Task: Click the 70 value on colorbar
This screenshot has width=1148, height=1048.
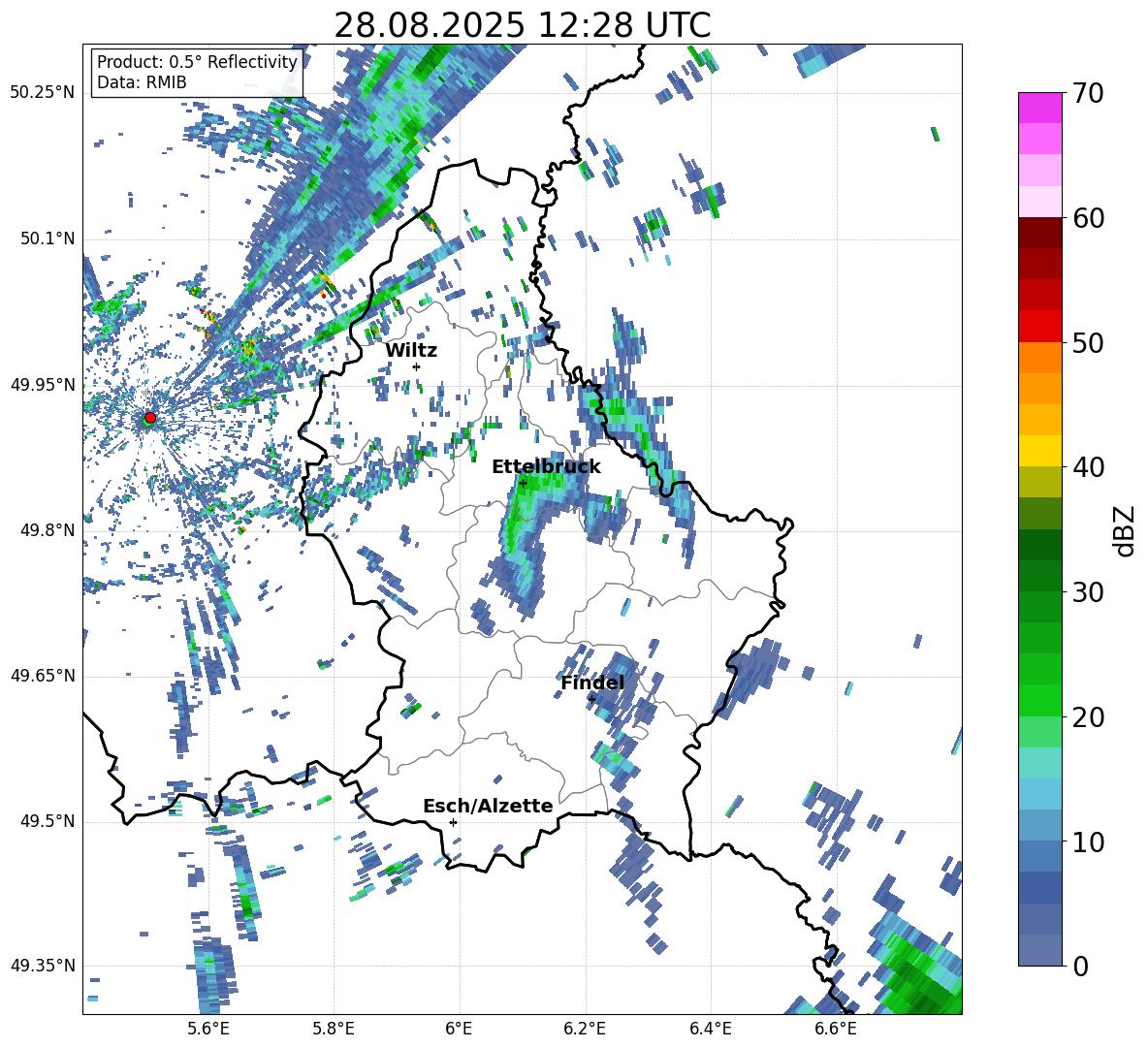Action: 1087,94
